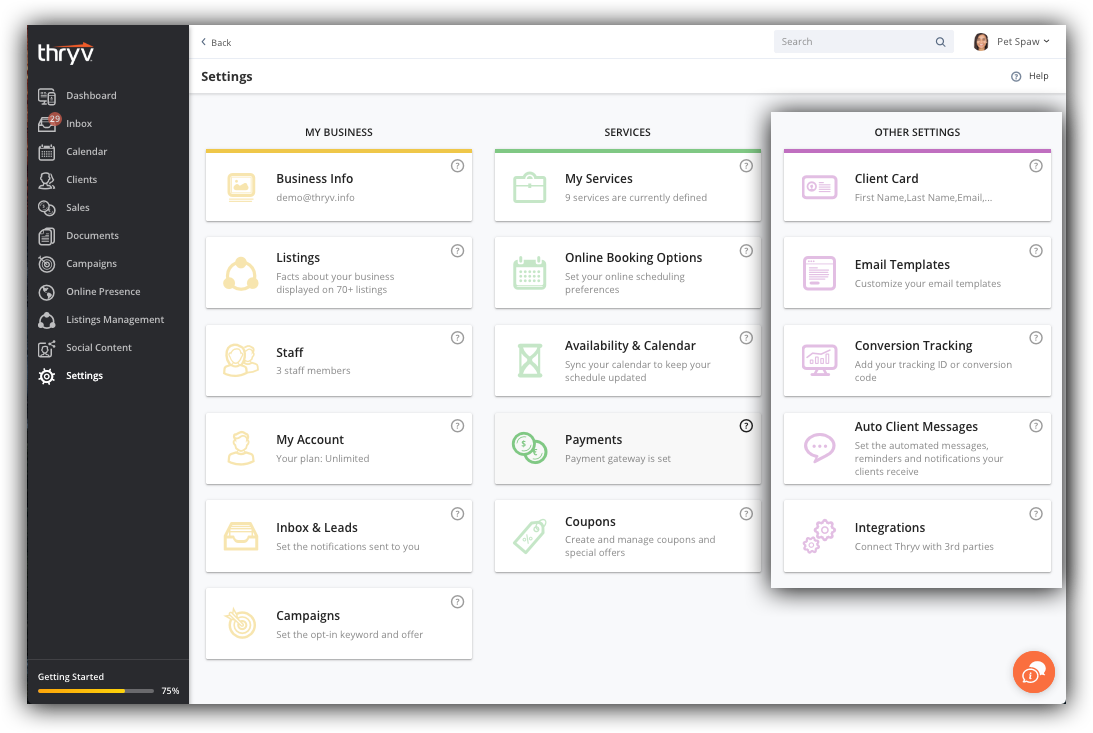Click the My Services briefcase icon

530,187
